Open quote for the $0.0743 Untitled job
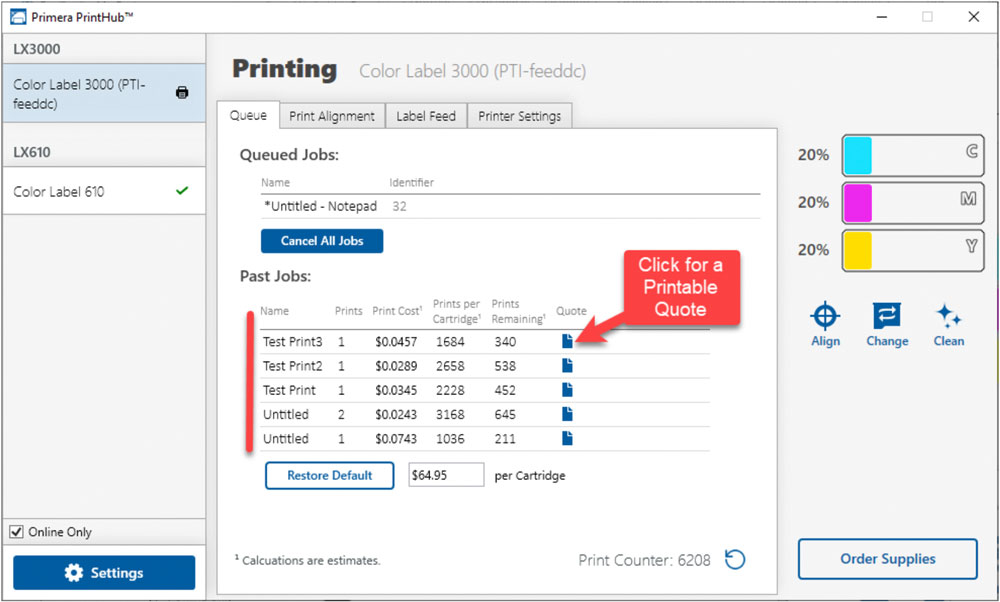The height and width of the screenshot is (602, 1000). click(x=567, y=438)
